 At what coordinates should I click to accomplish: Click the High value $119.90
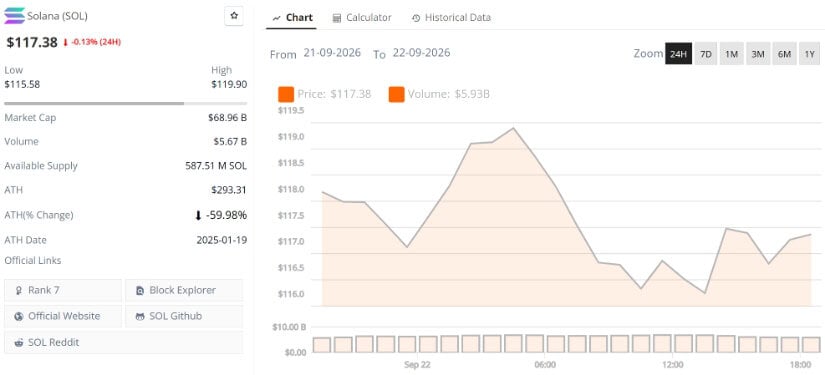tap(229, 84)
